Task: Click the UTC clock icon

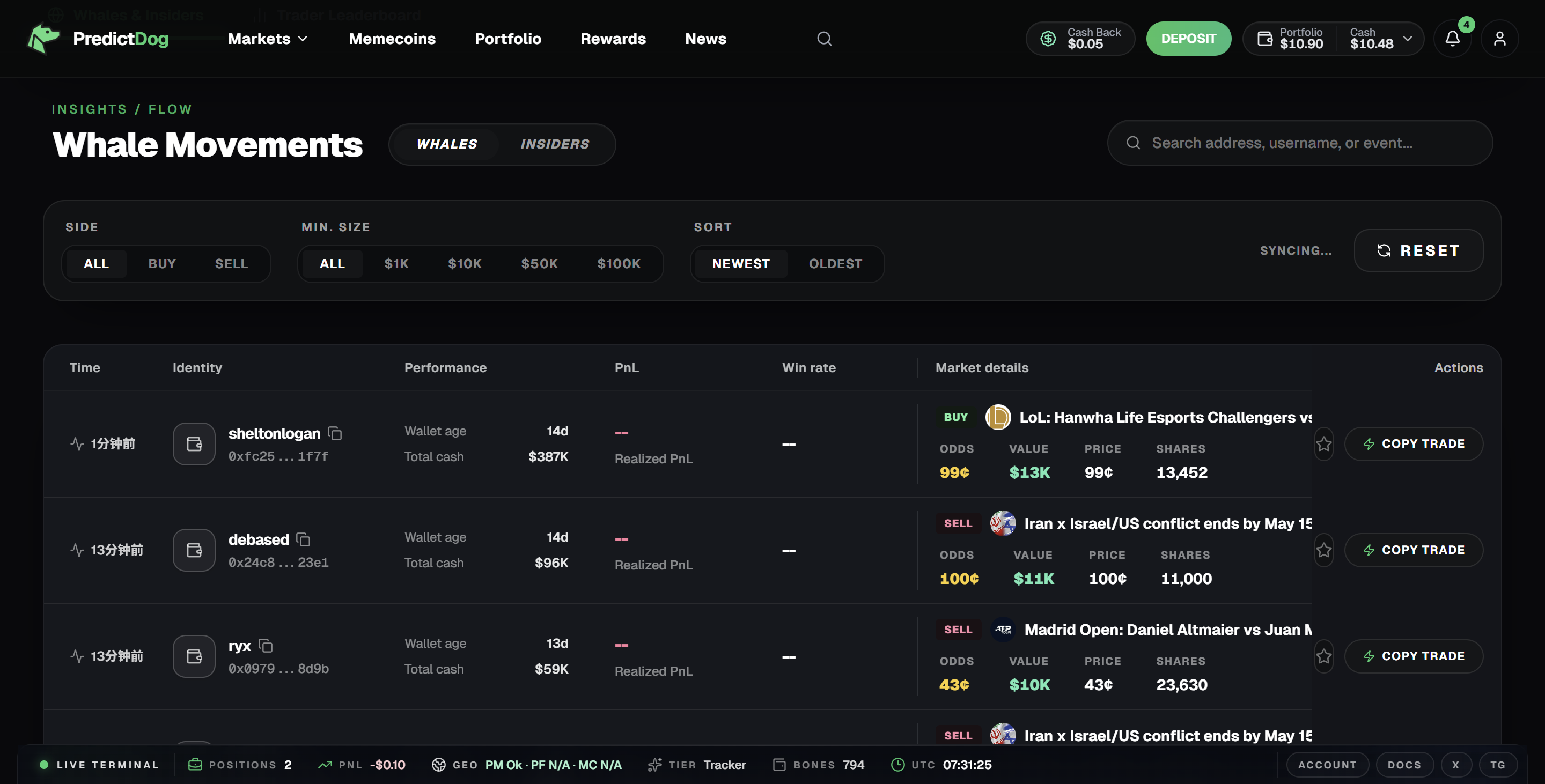Action: [x=898, y=765]
